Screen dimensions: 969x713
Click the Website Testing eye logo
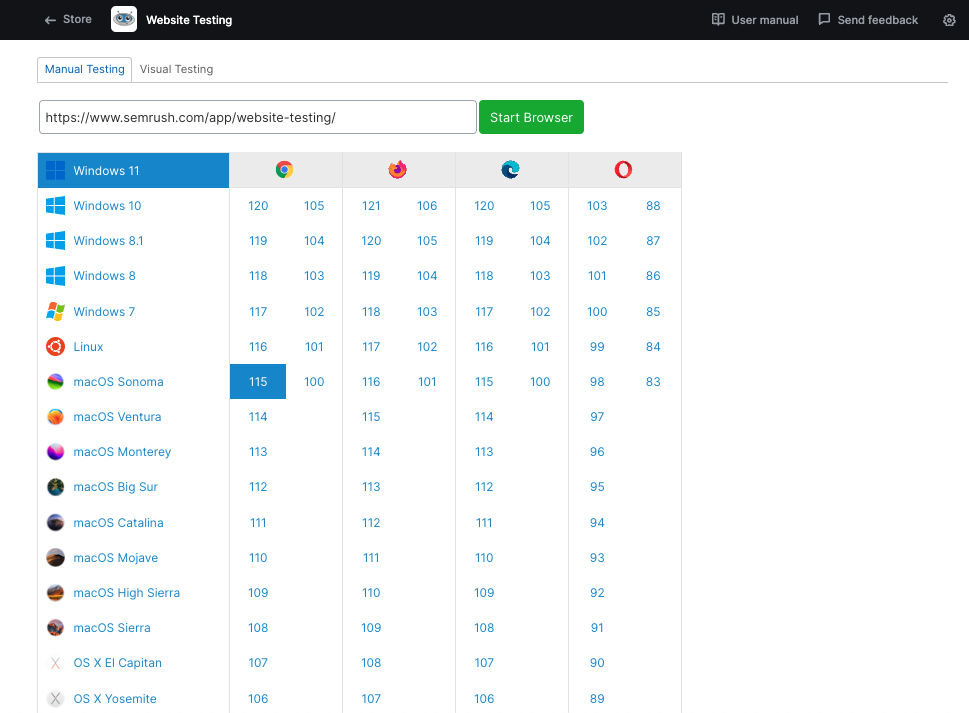coord(123,19)
